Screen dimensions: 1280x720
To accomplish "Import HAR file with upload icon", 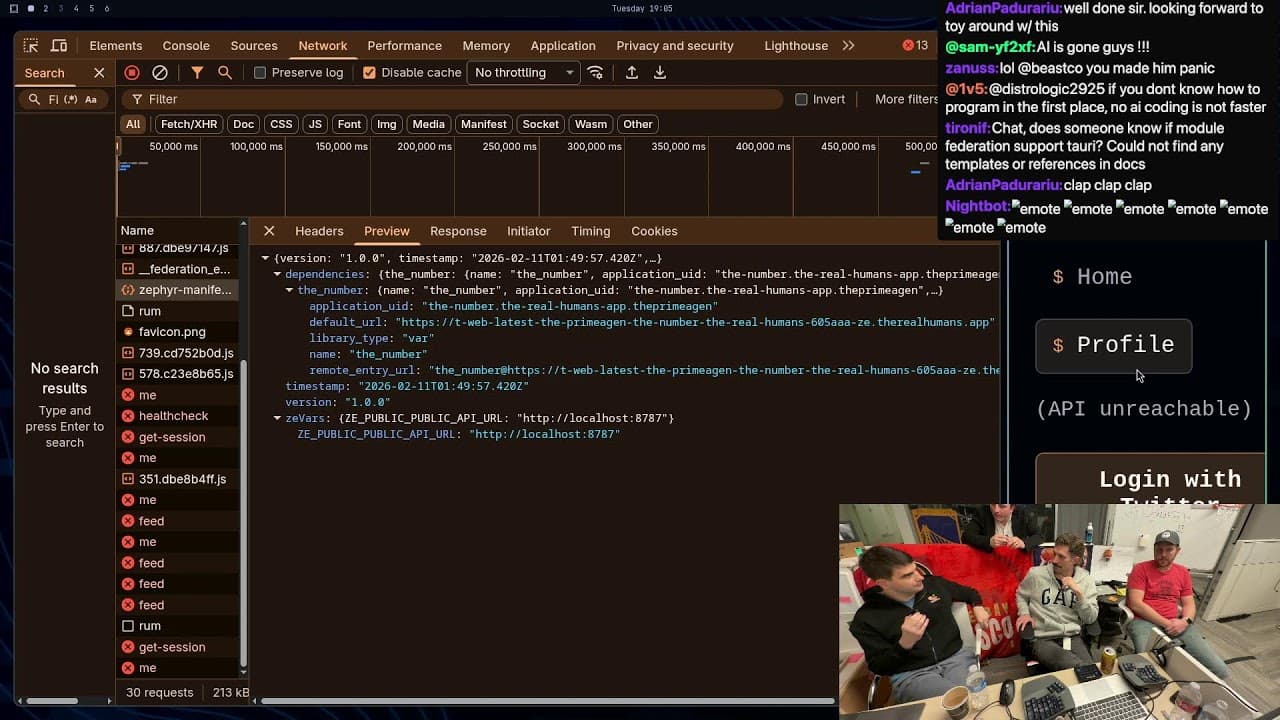I will (x=632, y=73).
